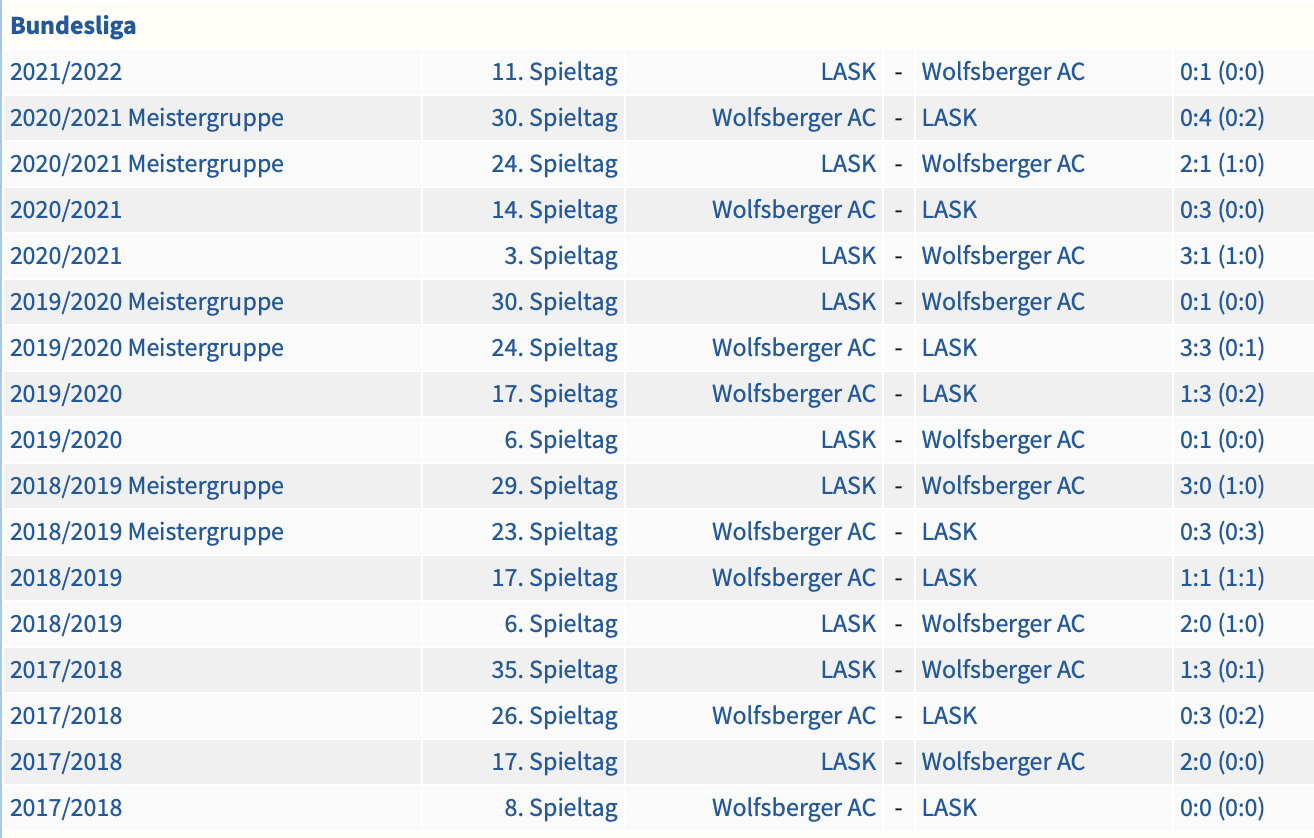Open the 0:3 (0:3) match result
Viewport: 1314px width, 838px height.
click(x=1222, y=532)
